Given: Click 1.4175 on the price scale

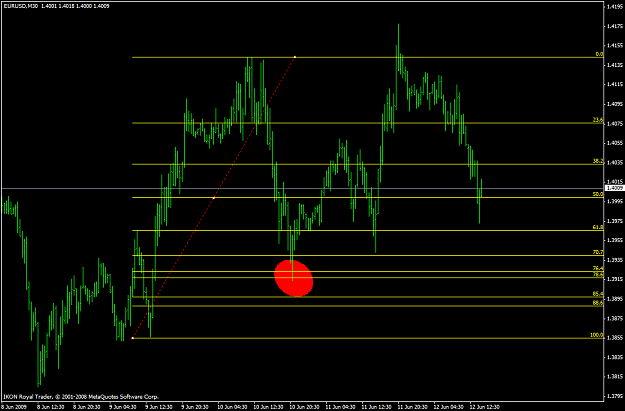Looking at the screenshot, I should coord(615,26).
